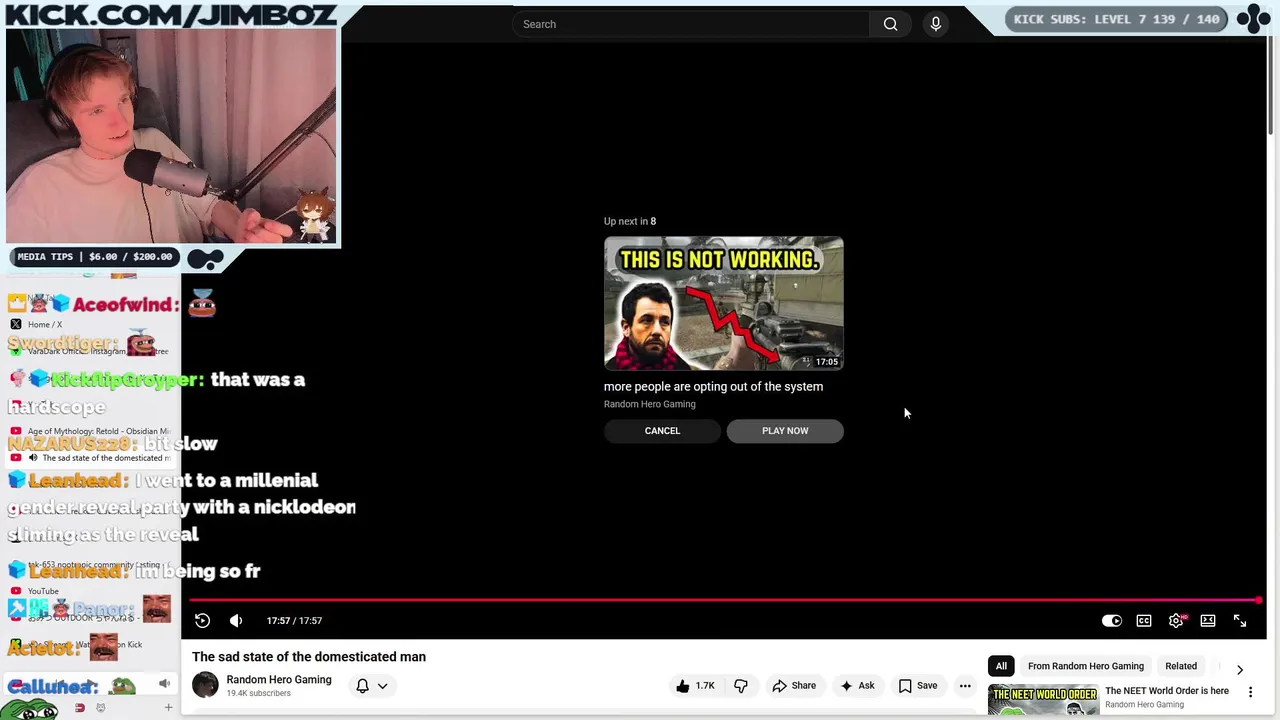The height and width of the screenshot is (720, 1280).
Task: Open the three-dot more actions menu
Action: 965,686
